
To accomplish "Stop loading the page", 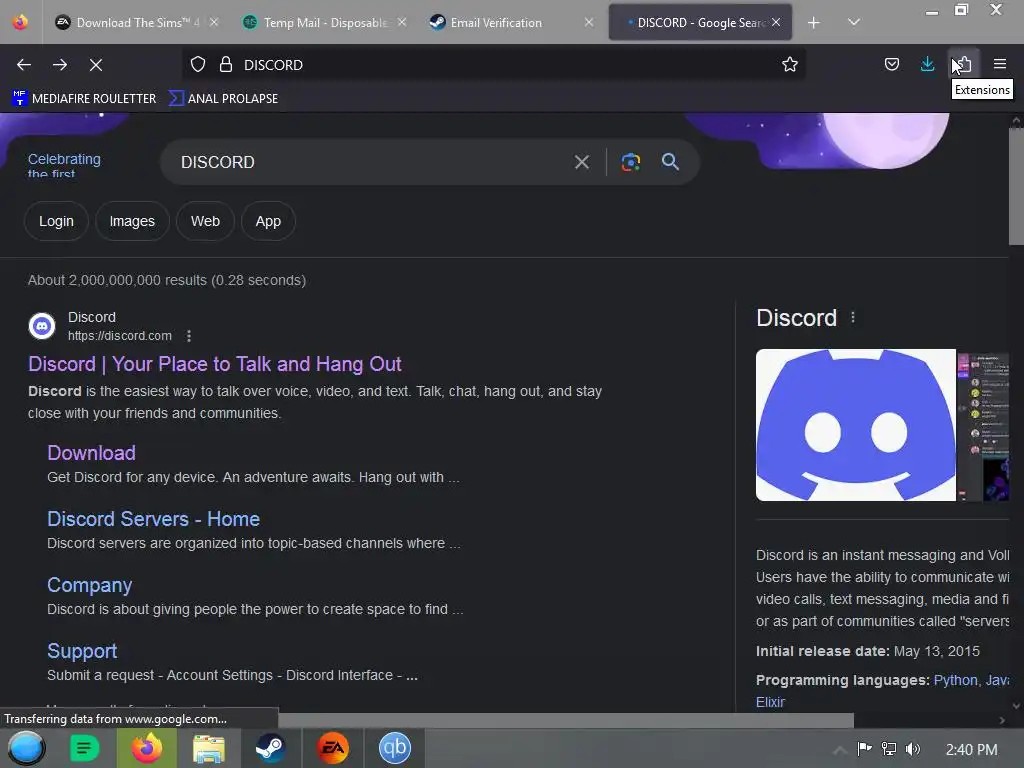I will pyautogui.click(x=96, y=65).
